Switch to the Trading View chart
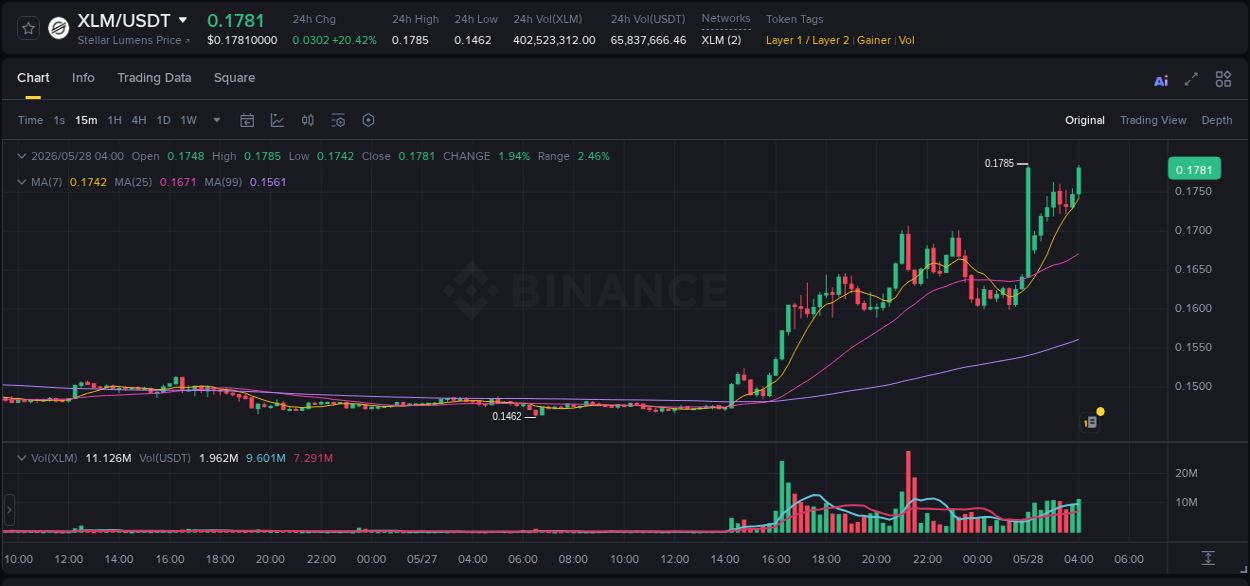 click(1153, 120)
